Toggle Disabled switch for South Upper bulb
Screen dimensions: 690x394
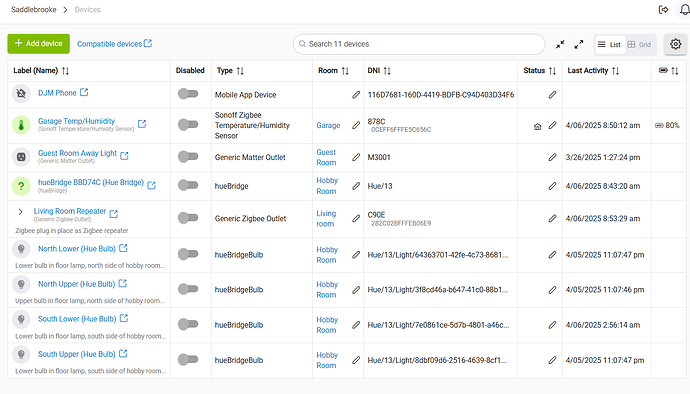(x=188, y=360)
